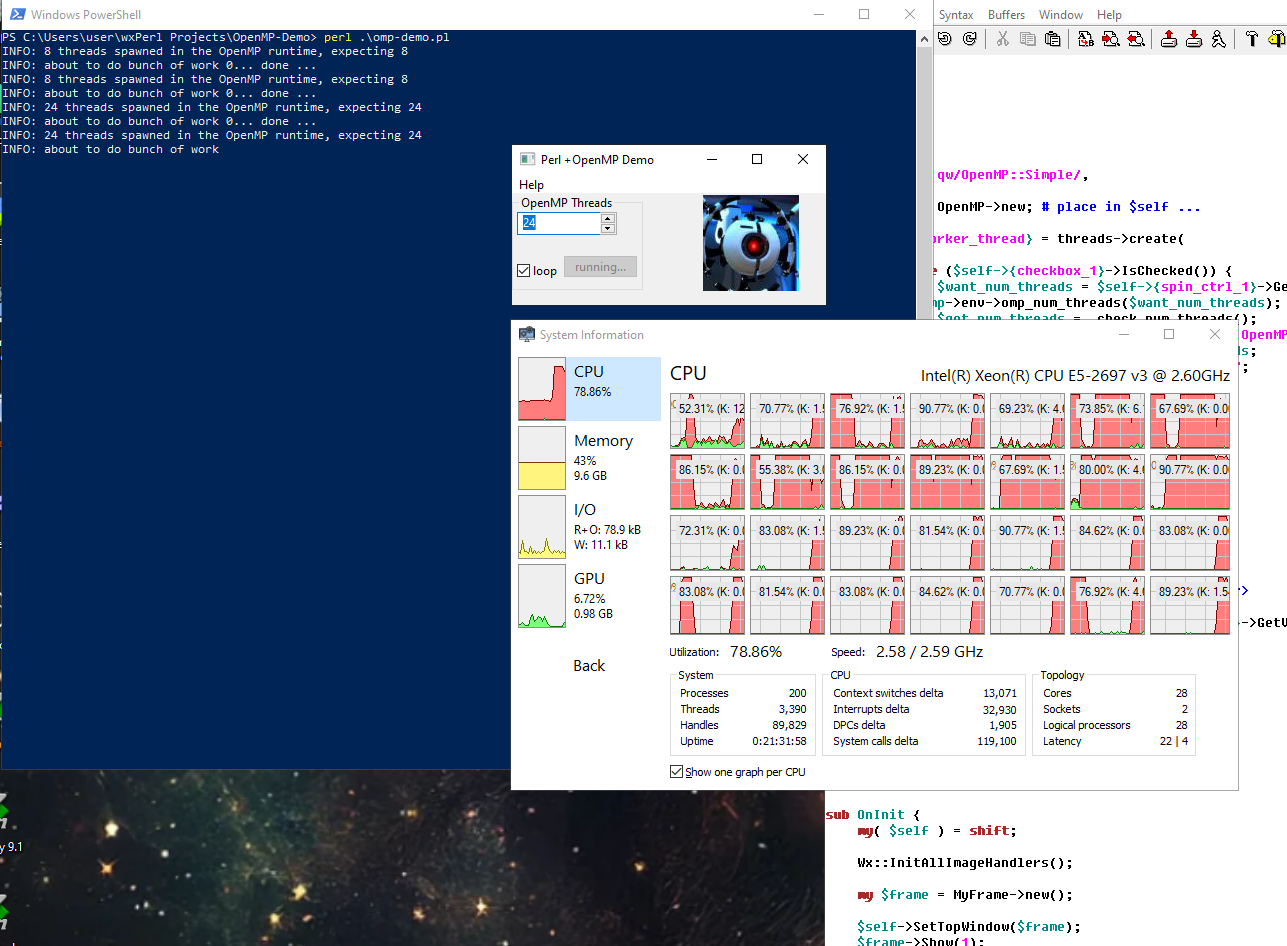
Task: Click the OpenMP Threads number field
Action: click(558, 223)
